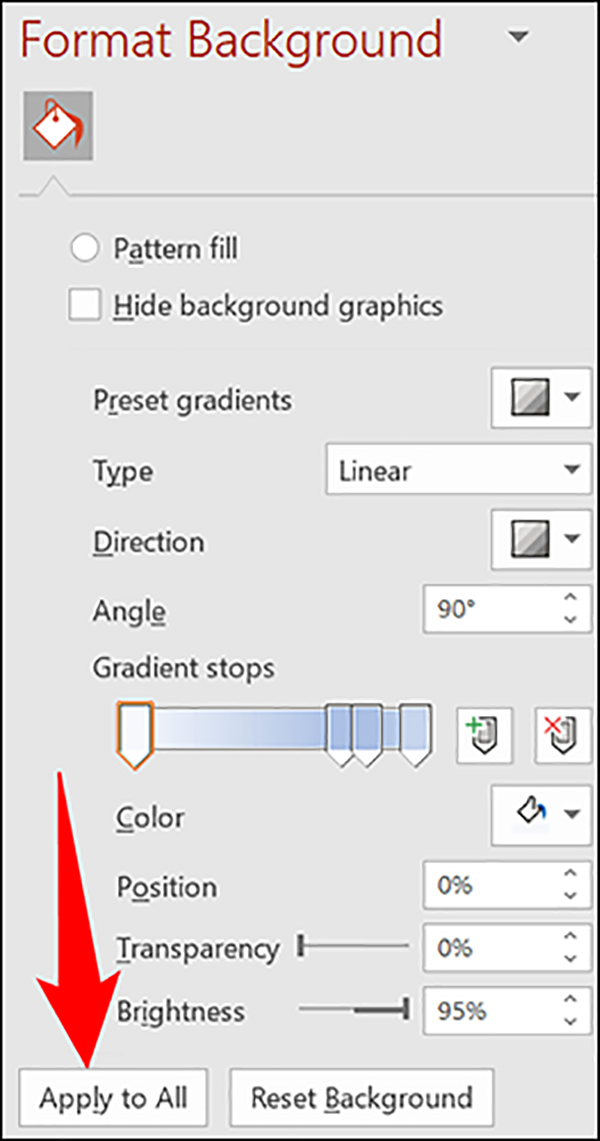Select the Pattern fill radio button
The image size is (600, 1141).
(85, 248)
